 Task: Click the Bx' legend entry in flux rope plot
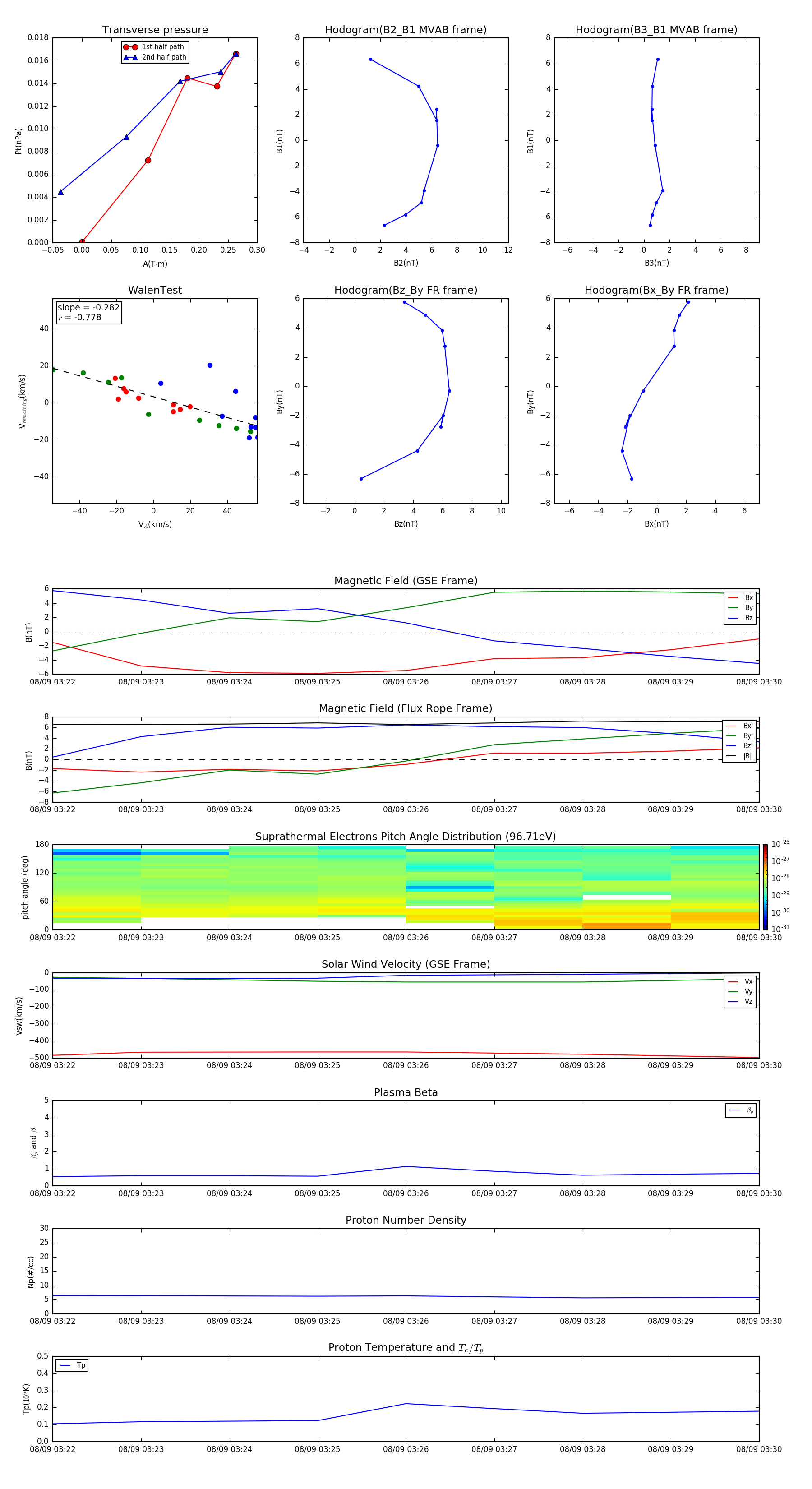(739, 726)
